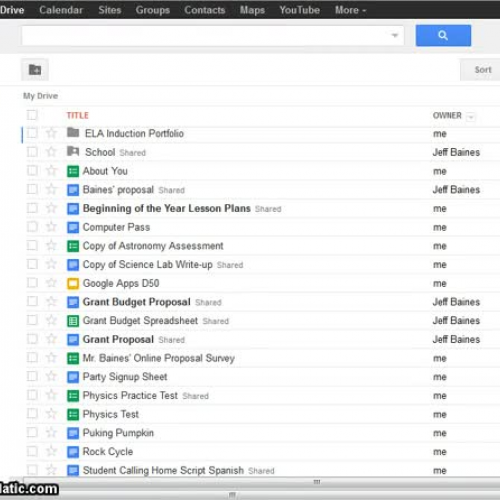Click Mr. Baines' Online Proposal Survey icon

[x=73, y=358]
